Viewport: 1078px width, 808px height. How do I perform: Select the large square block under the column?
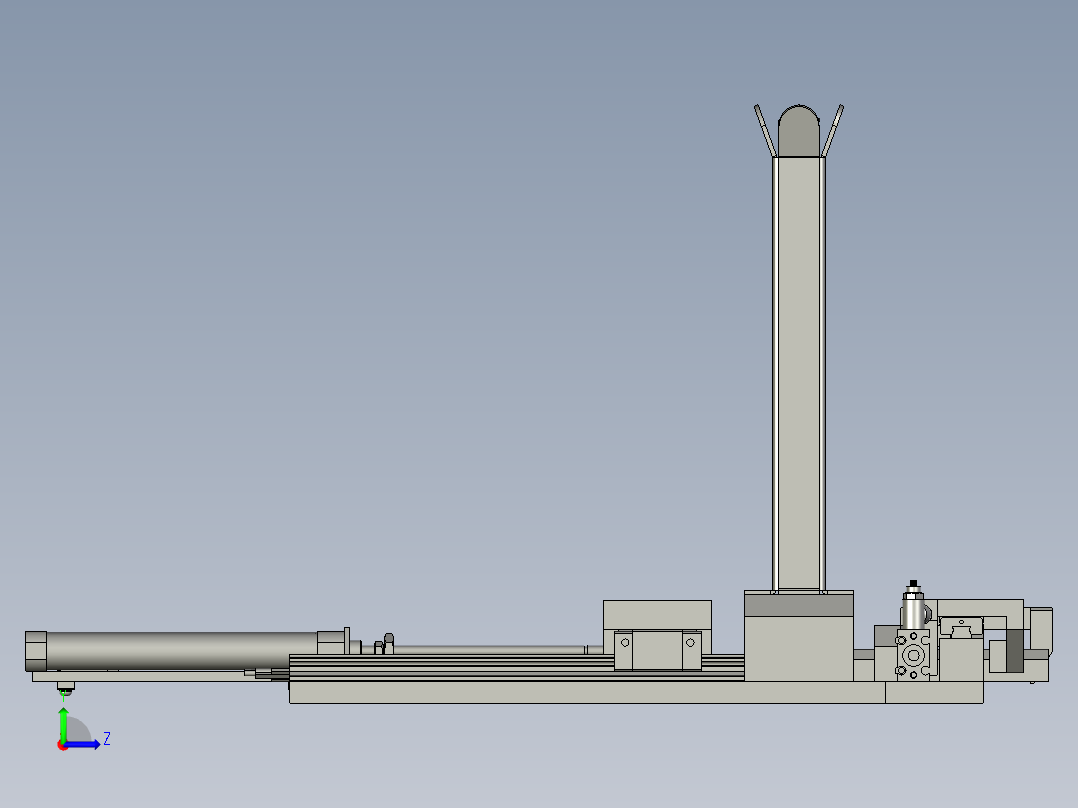click(799, 648)
